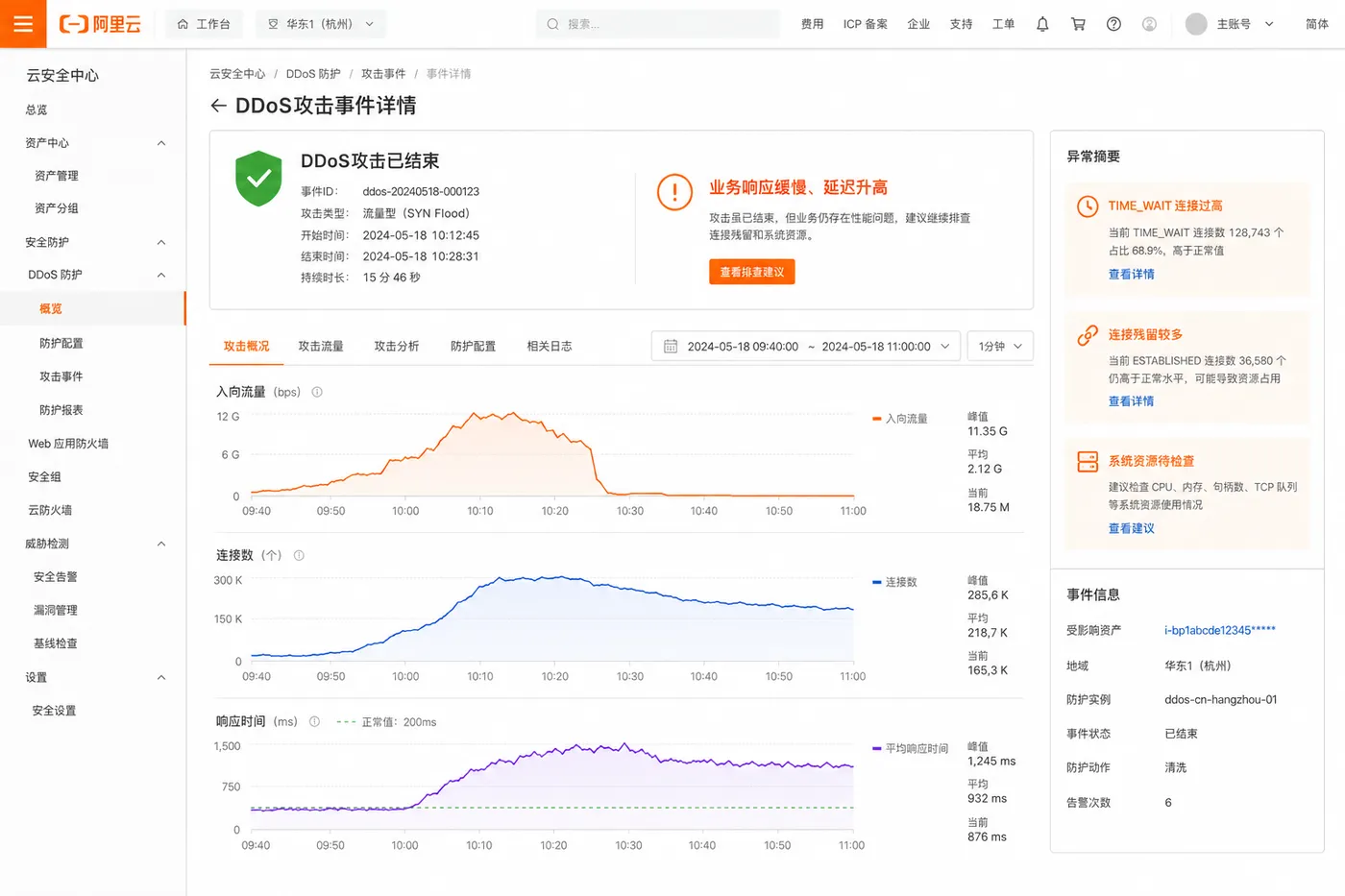
Task: Collapse the 安全防护 sidebar section
Action: tap(161, 242)
